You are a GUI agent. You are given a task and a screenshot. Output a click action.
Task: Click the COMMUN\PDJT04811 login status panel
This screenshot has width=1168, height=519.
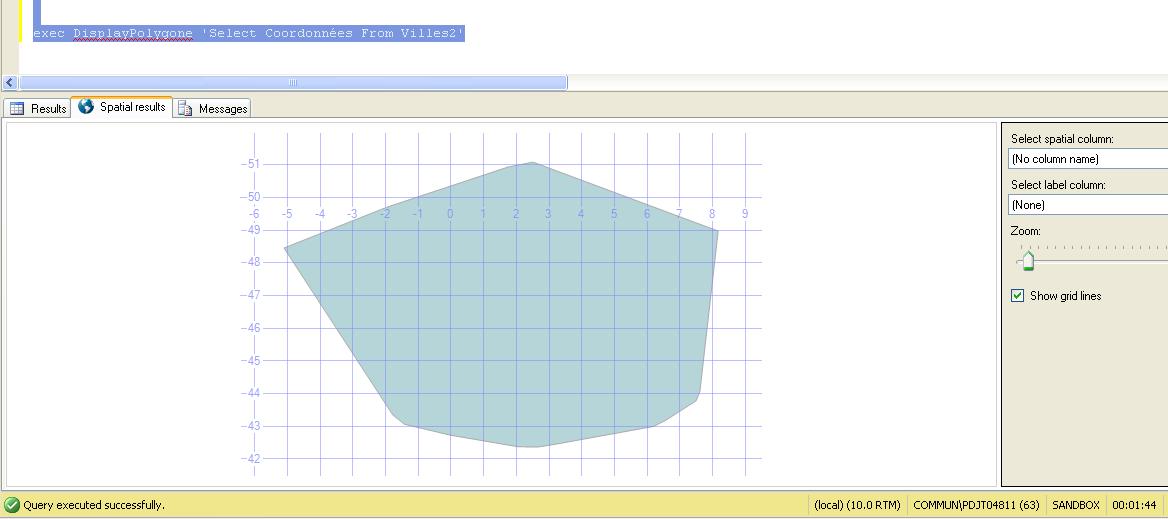(976, 505)
